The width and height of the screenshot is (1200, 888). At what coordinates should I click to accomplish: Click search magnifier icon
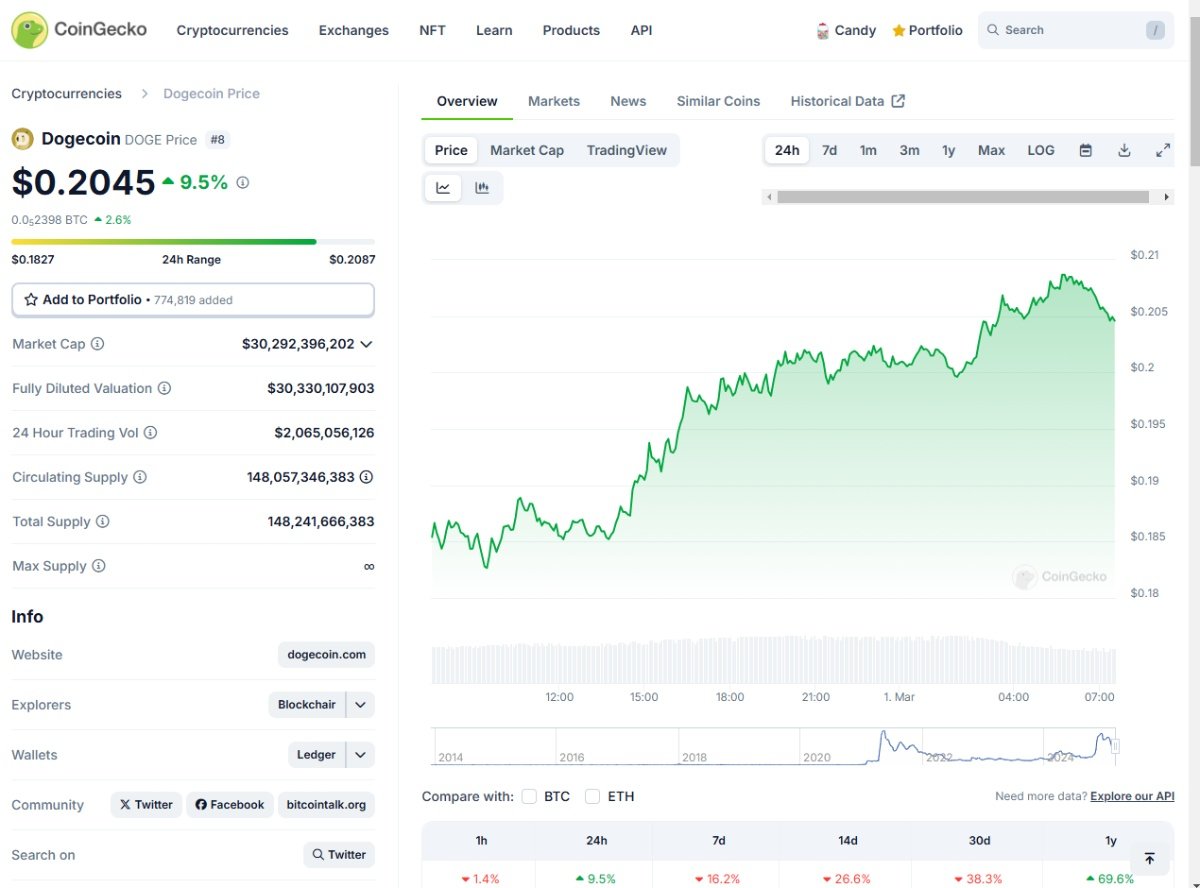pos(993,30)
